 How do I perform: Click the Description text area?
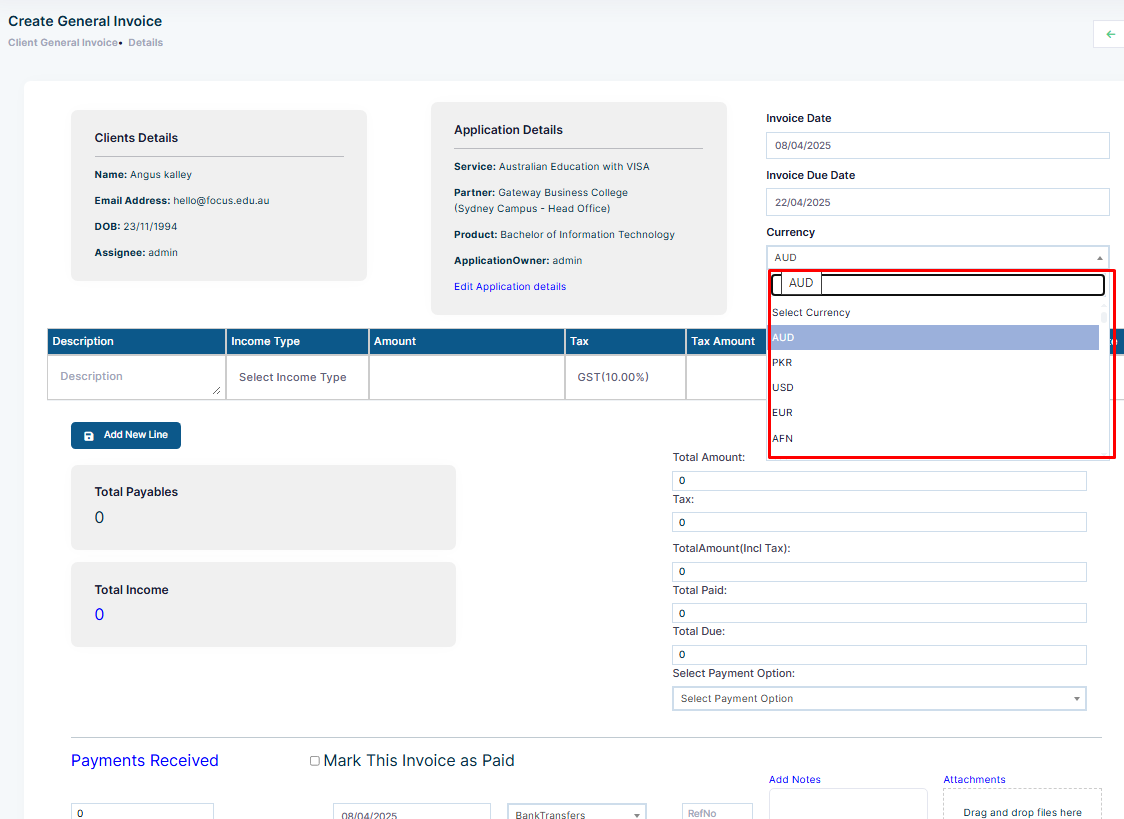coord(135,377)
